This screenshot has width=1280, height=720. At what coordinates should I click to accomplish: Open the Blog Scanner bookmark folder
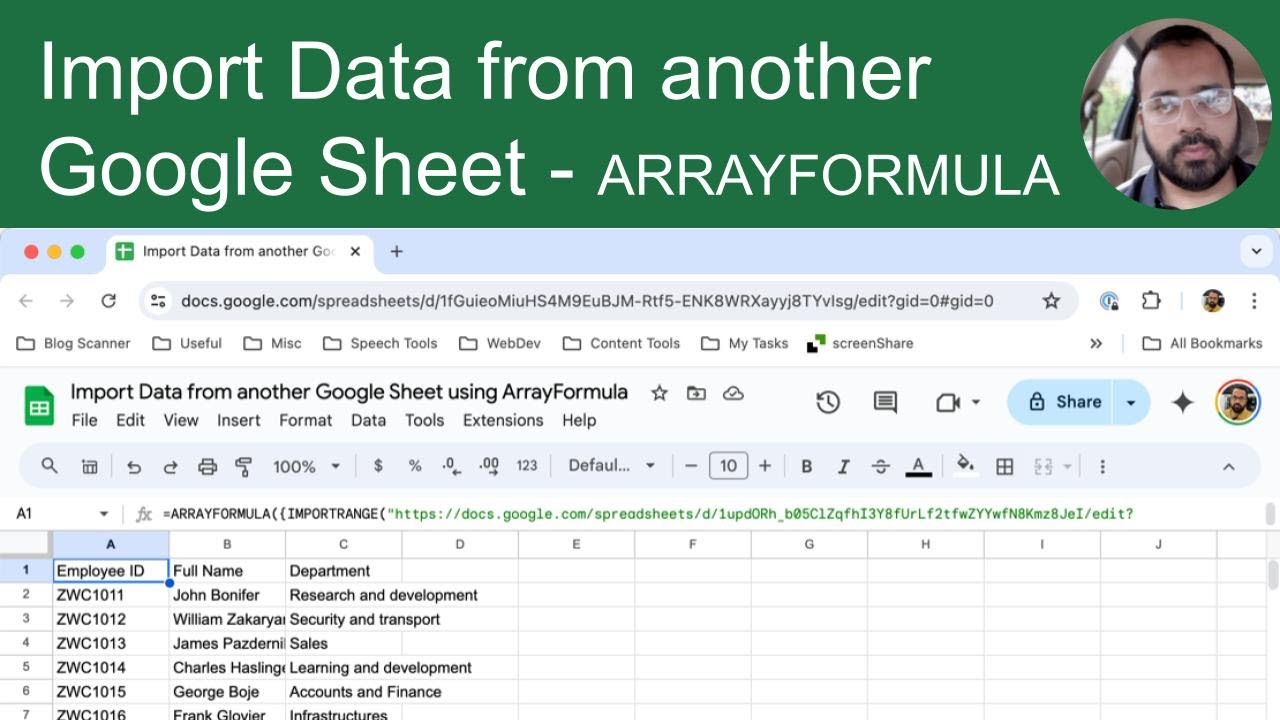pos(73,343)
